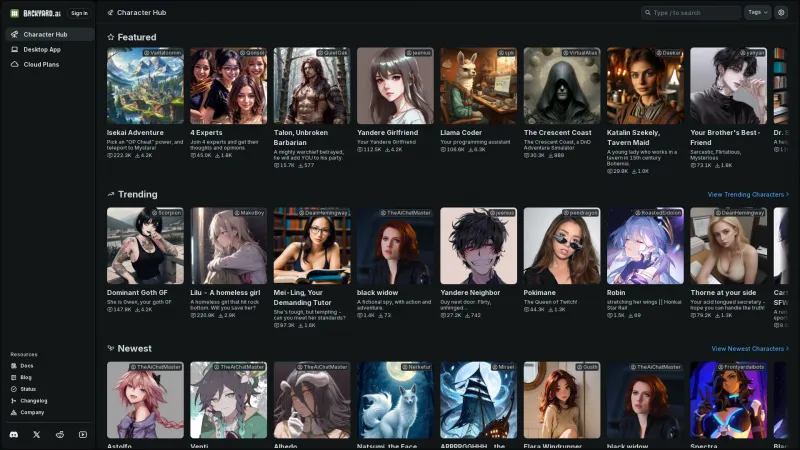Click the search magnifier icon
This screenshot has height=450, width=800.
tap(648, 13)
